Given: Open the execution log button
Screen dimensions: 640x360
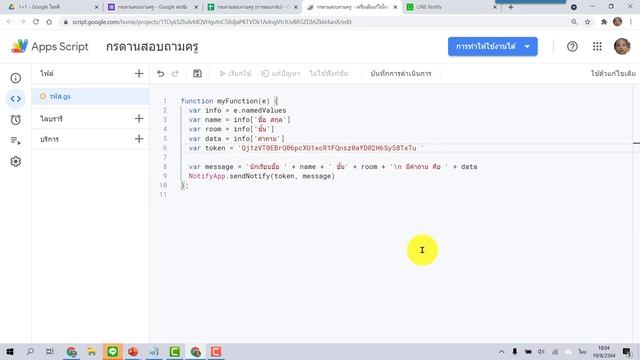Looking at the screenshot, I should click(400, 73).
